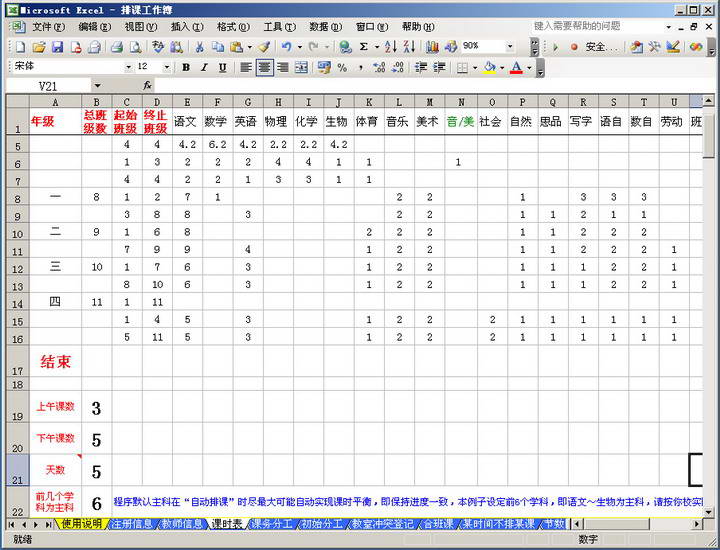
Task: Click the Sort Ascending icon
Action: pyautogui.click(x=390, y=47)
